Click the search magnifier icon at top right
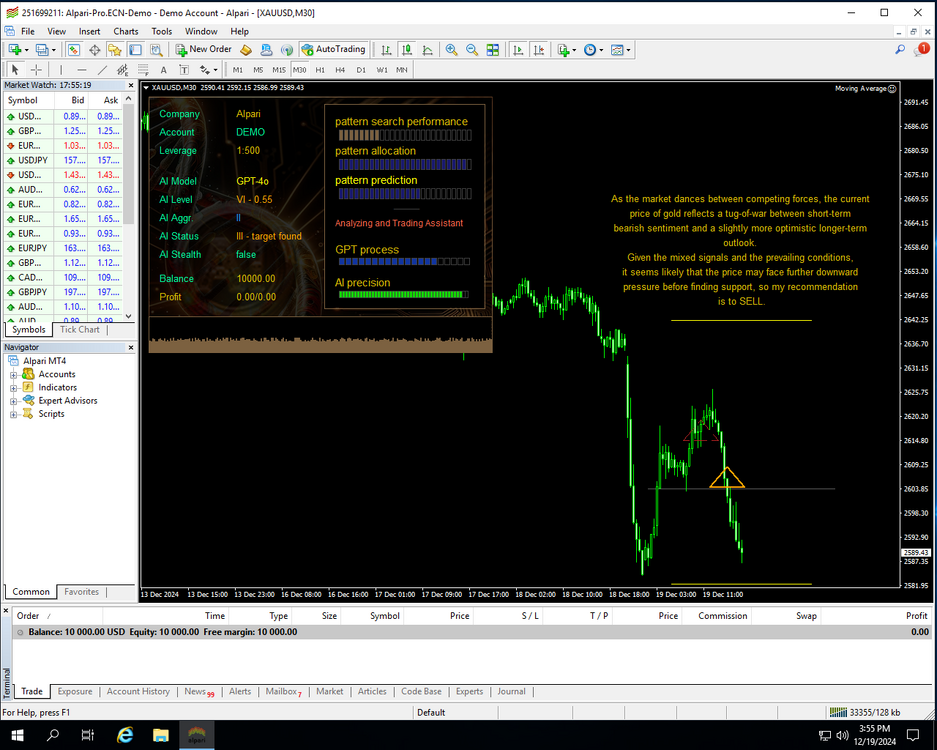 tap(899, 50)
